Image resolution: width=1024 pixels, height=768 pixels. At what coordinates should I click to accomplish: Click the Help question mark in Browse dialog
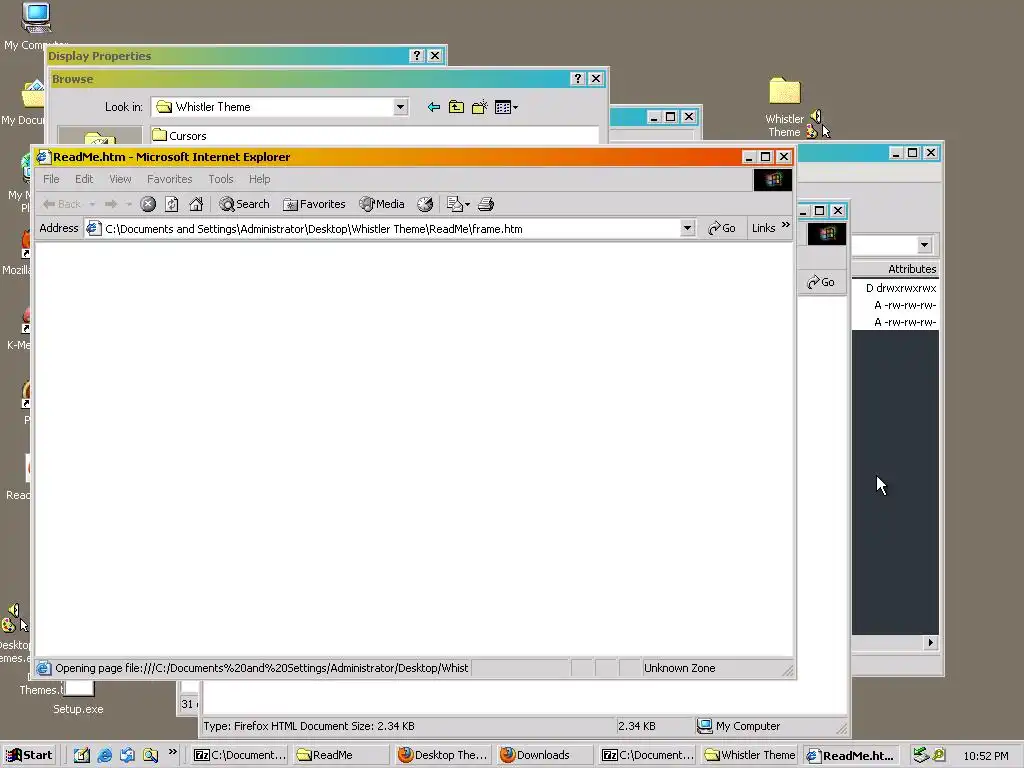tap(577, 78)
